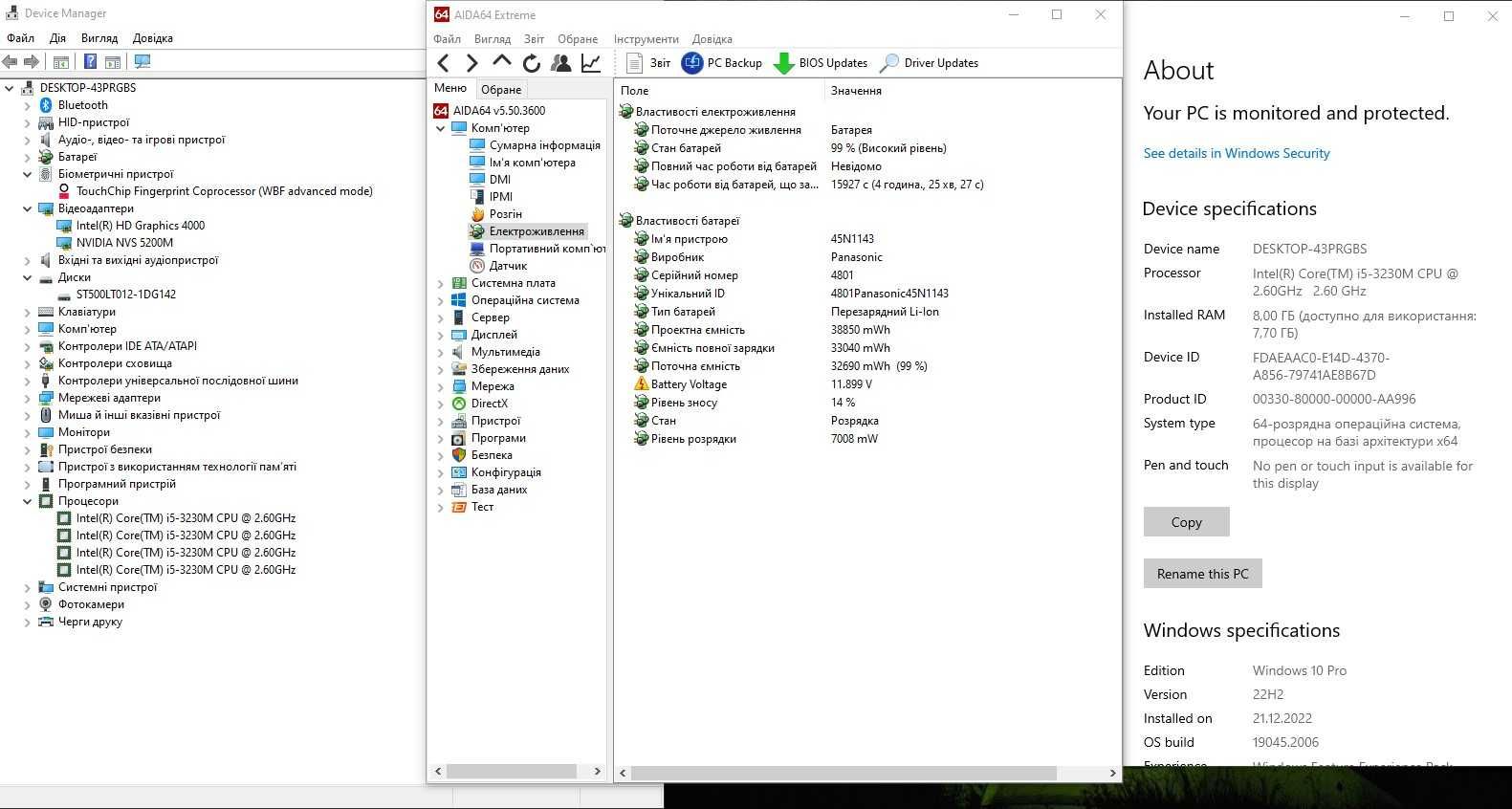This screenshot has height=809, width=1512.
Task: Collapse Біометричні пристрої in Device Manager
Action: coord(28,174)
